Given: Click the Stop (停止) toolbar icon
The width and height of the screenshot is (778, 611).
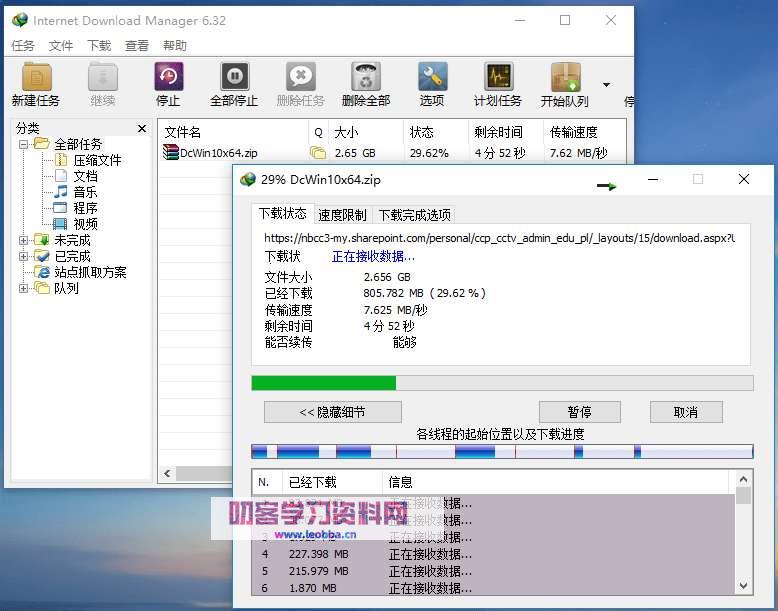Looking at the screenshot, I should [x=169, y=77].
